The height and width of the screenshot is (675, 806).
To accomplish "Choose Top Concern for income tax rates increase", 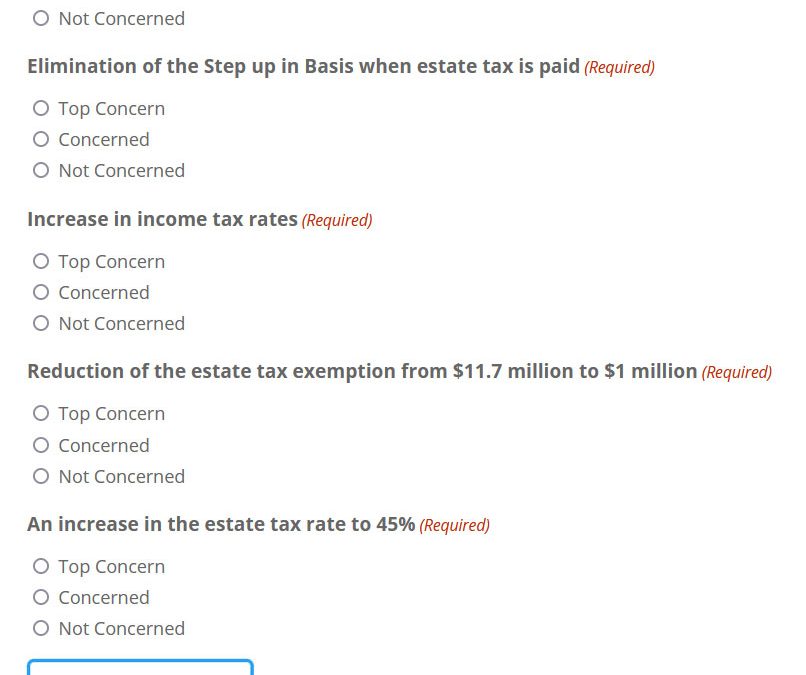I will (x=41, y=261).
